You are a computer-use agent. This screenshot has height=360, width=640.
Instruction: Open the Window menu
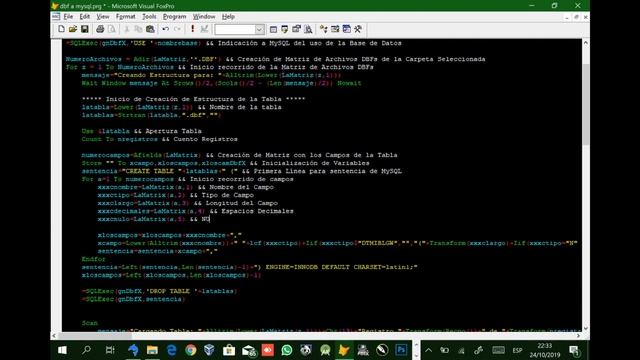pyautogui.click(x=204, y=17)
